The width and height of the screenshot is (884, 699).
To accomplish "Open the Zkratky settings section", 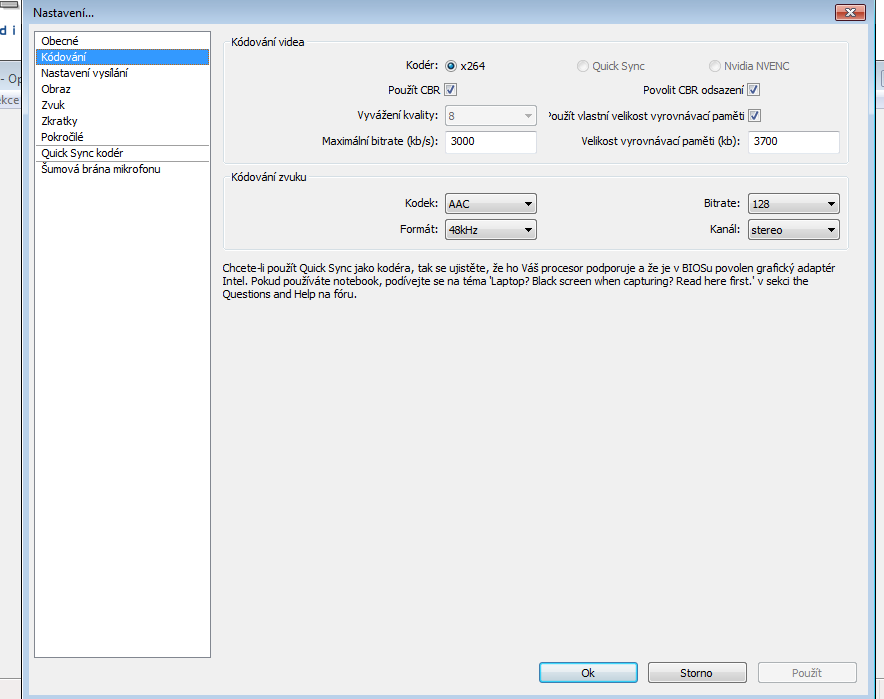I will 59,121.
